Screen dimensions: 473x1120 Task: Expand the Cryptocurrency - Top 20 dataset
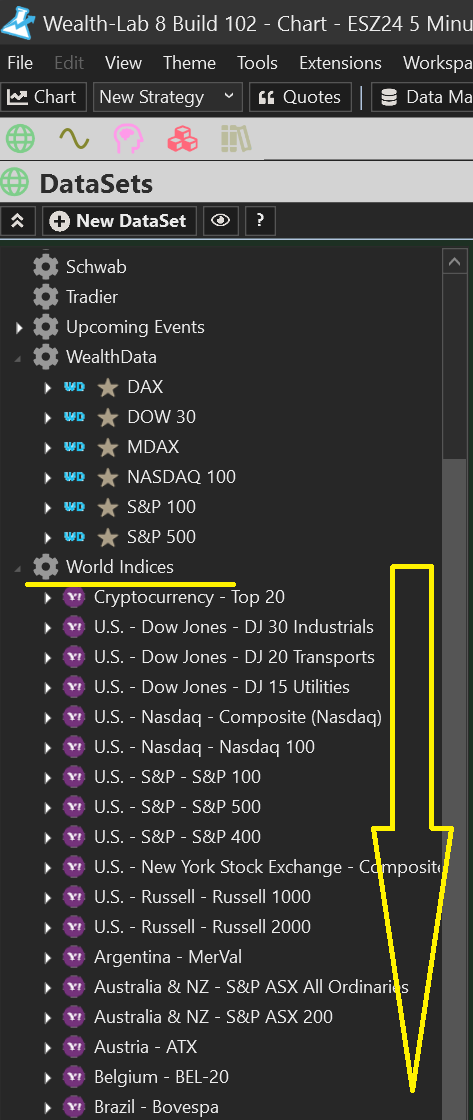pos(48,598)
